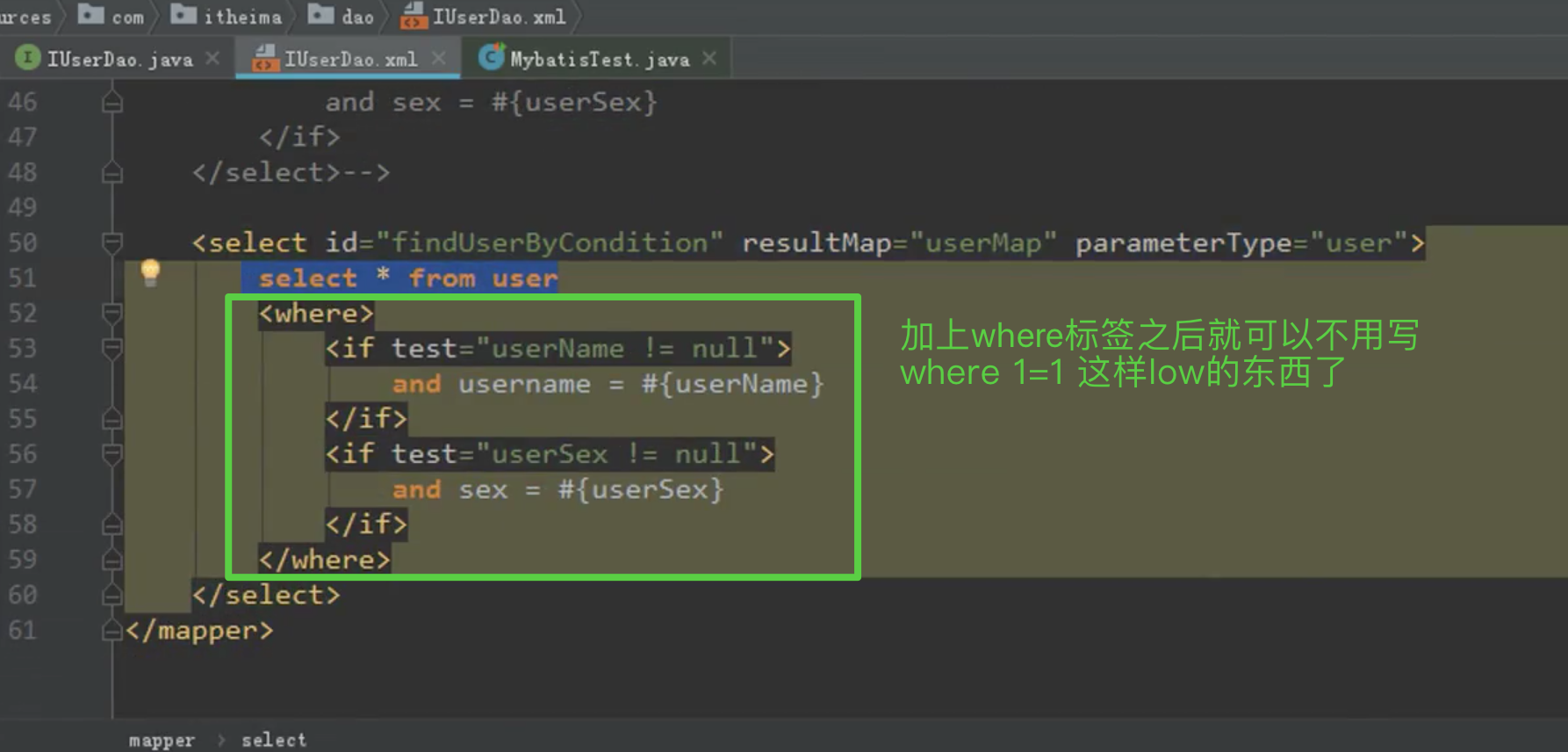
Task: Click the closing </where> tag
Action: coord(324,560)
